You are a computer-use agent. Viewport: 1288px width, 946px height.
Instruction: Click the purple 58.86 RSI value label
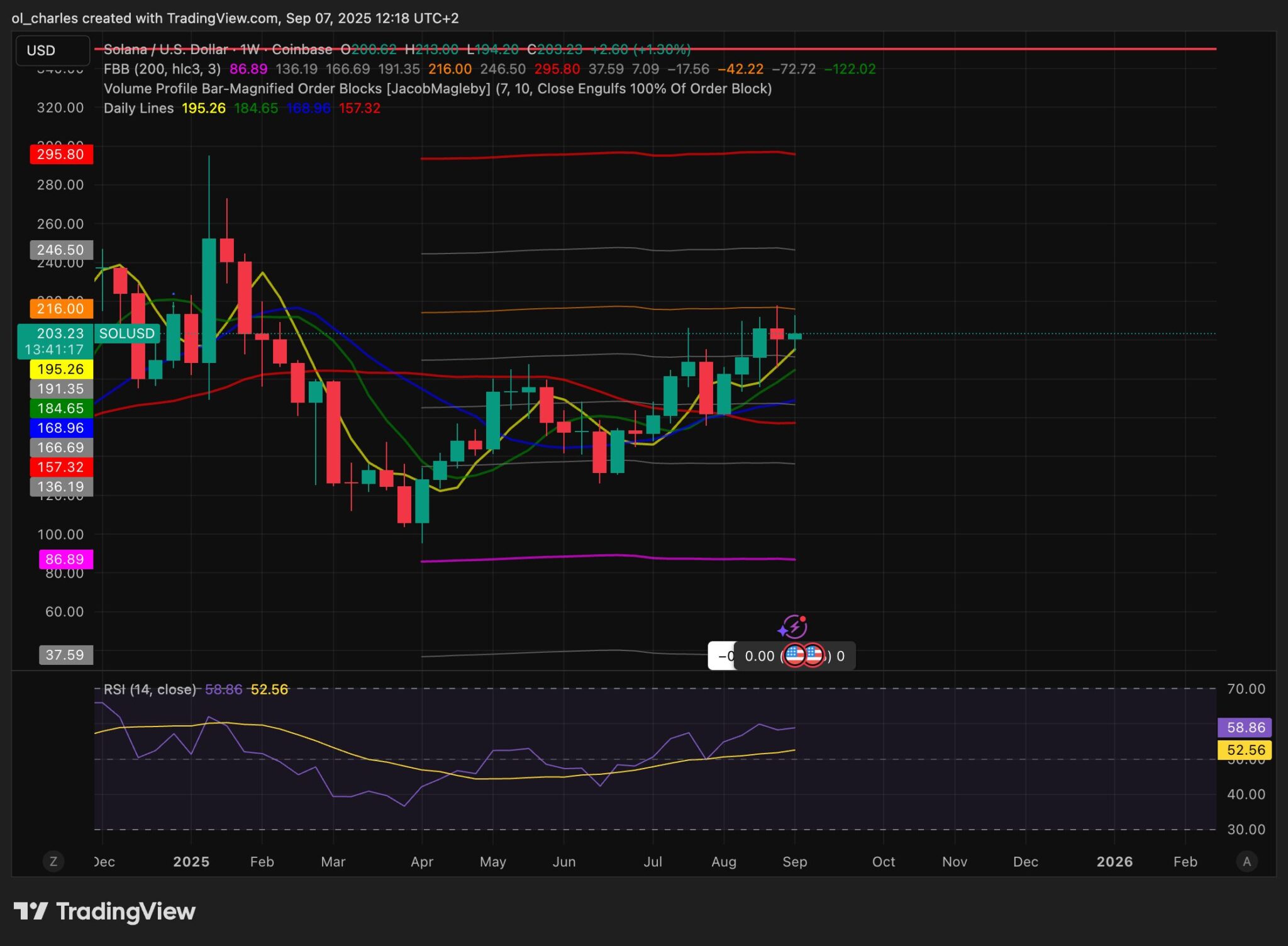(x=1245, y=728)
